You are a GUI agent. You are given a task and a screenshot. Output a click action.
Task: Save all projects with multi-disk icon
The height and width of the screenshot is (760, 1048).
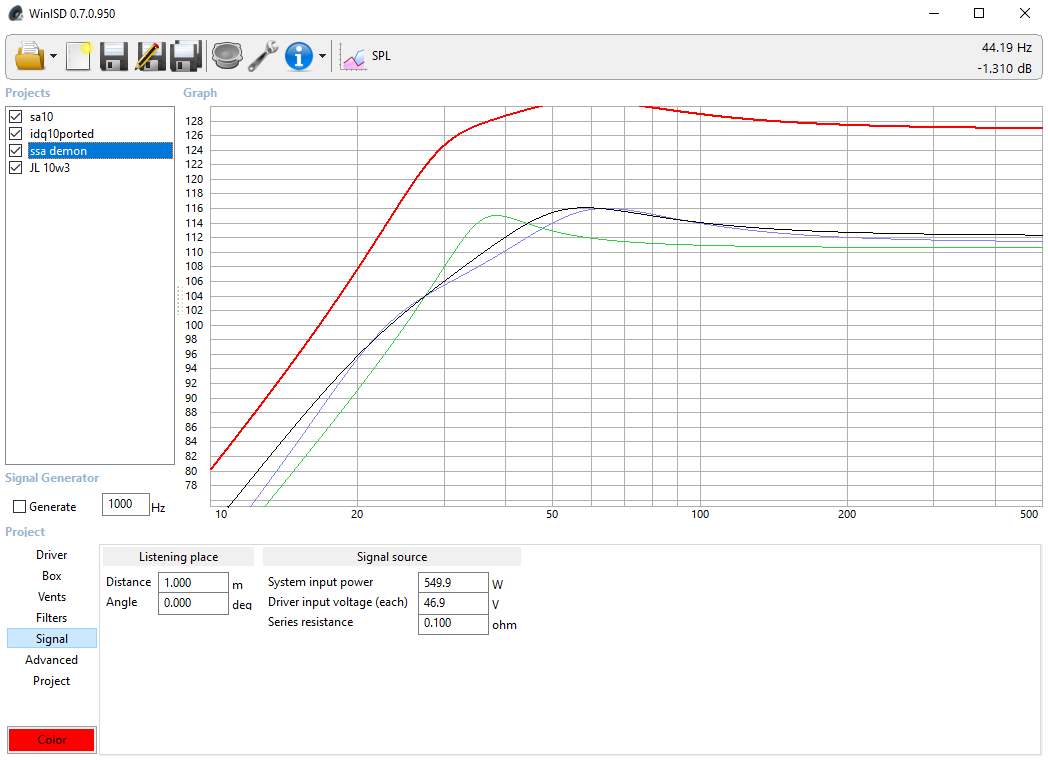[186, 56]
